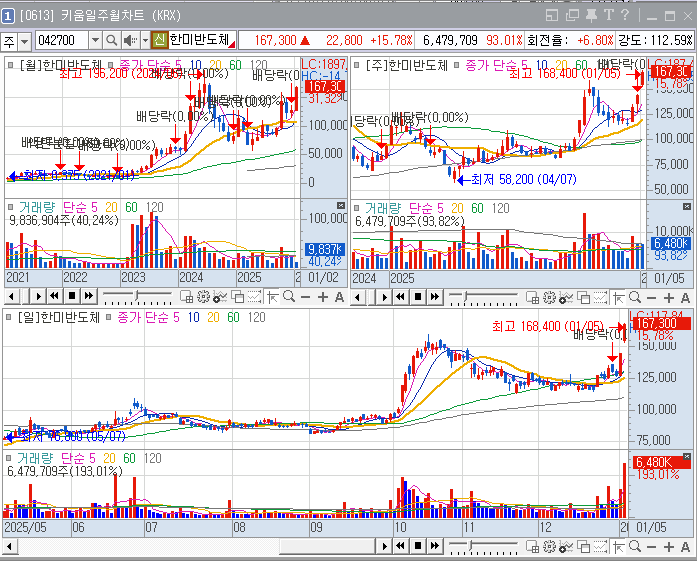The image size is (697, 561).
Task: Toggle daily chart crosshair cursor icon
Action: [618, 546]
